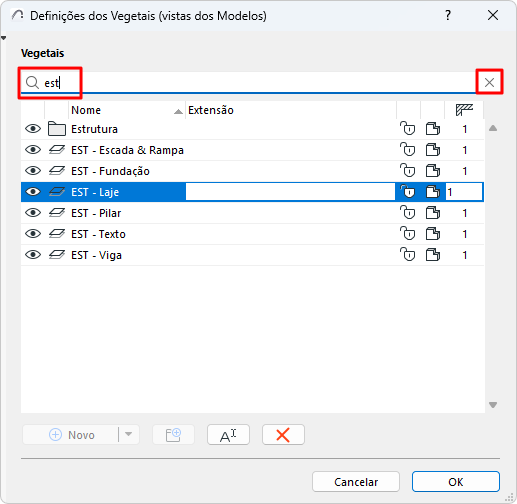Screen dimensions: 517x504
Task: Click the layer icon of EST - Viga
Action: coord(57,255)
